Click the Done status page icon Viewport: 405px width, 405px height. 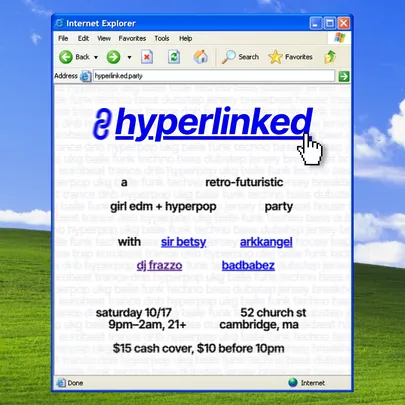pos(61,383)
